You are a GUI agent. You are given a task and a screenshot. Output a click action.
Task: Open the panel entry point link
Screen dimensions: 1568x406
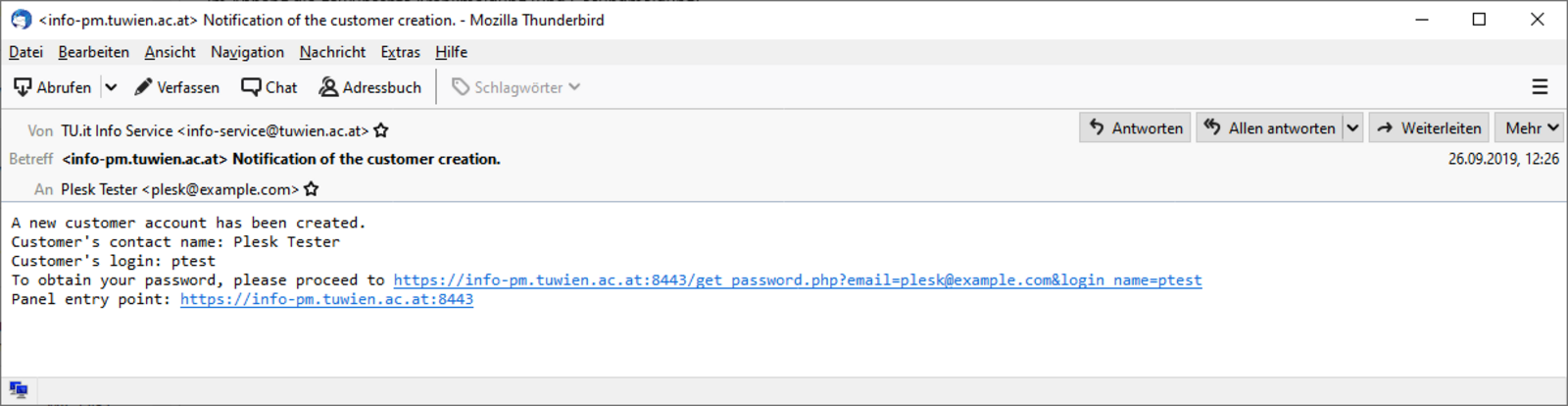tap(326, 299)
